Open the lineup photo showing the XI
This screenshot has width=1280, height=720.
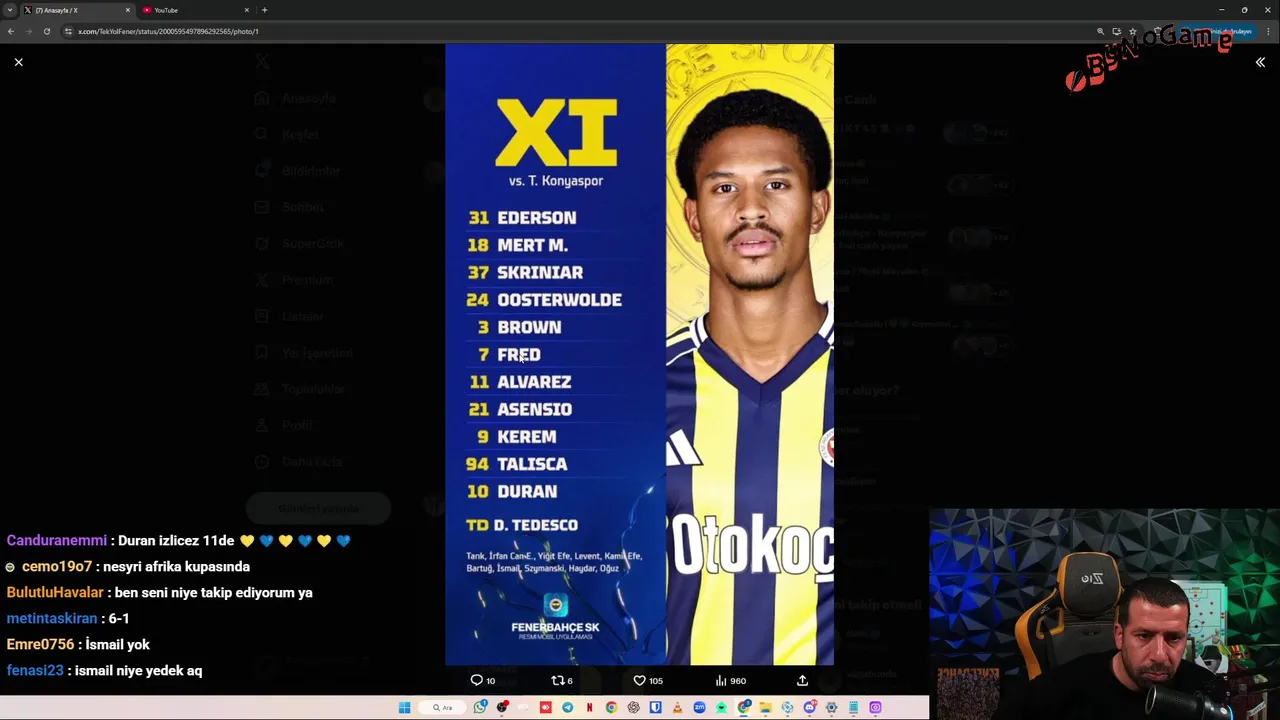click(x=639, y=354)
